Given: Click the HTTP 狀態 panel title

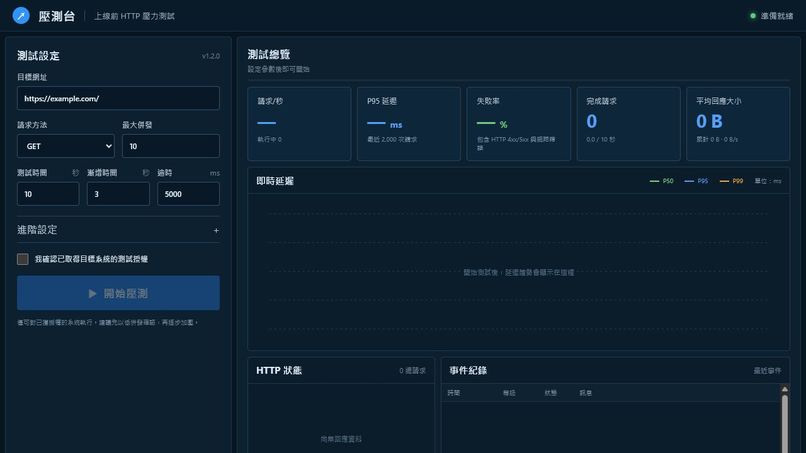Looking at the screenshot, I should pos(279,370).
